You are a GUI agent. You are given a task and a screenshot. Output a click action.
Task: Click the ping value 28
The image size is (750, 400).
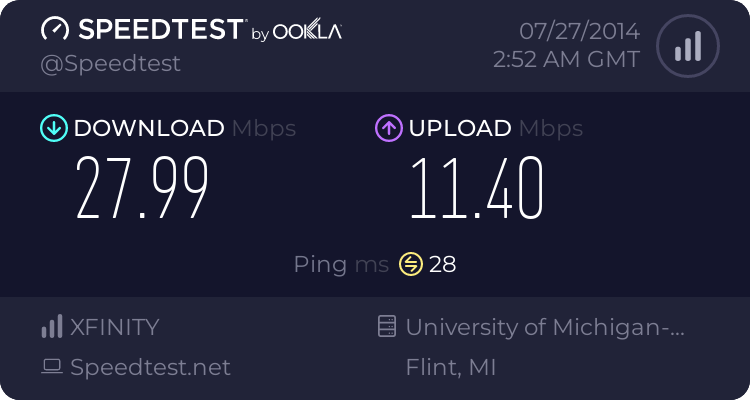click(x=443, y=264)
